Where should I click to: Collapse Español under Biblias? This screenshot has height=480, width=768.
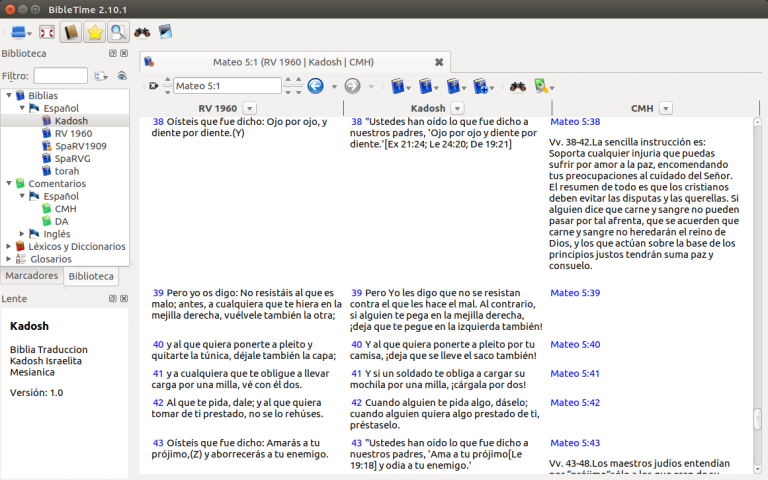point(22,108)
